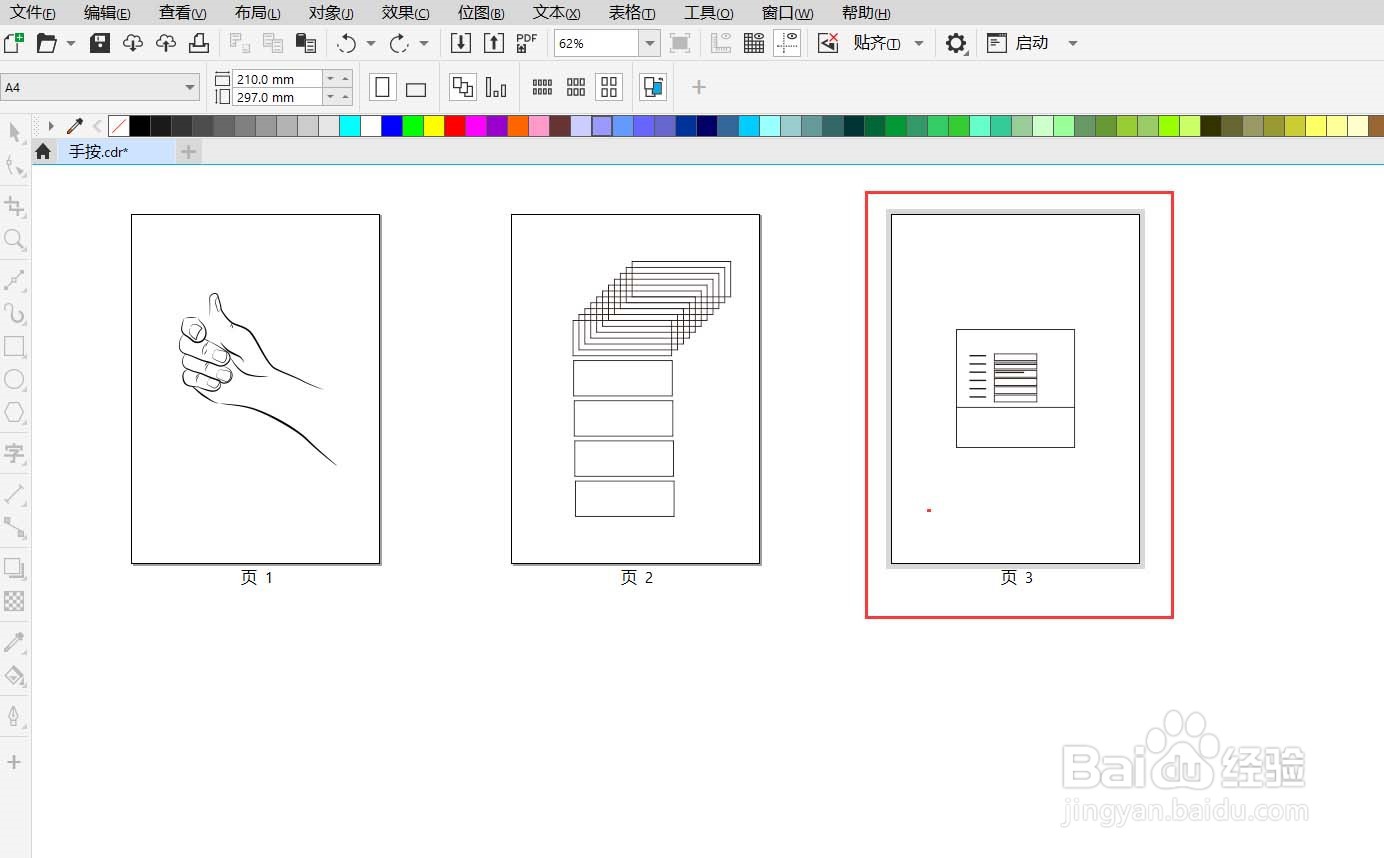Select the 页 2 thumbnail with rectangles

(x=636, y=389)
